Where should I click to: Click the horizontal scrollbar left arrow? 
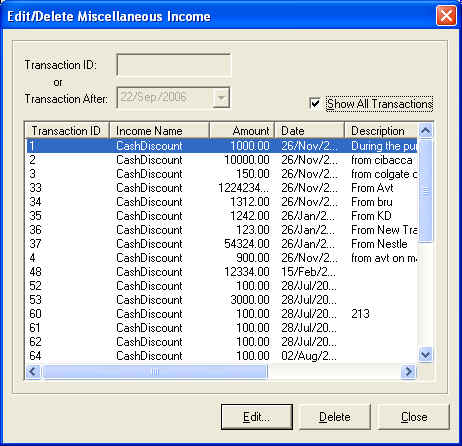(x=33, y=371)
